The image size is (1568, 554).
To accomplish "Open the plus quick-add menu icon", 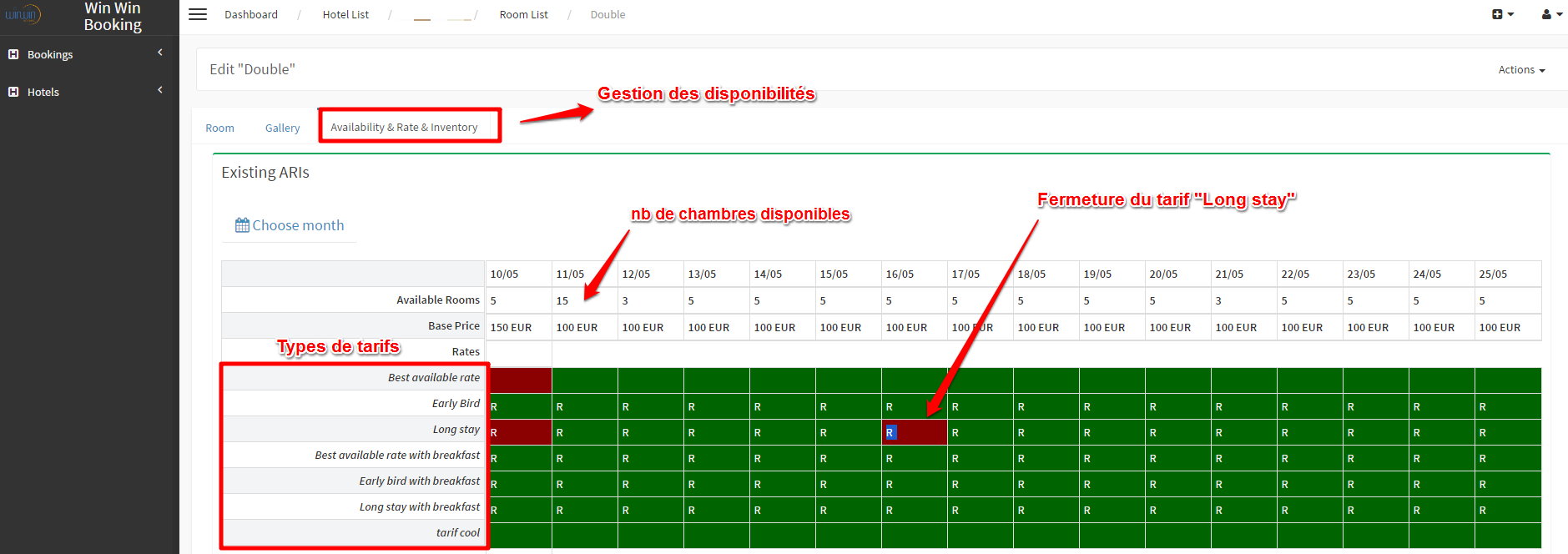I will point(1502,14).
